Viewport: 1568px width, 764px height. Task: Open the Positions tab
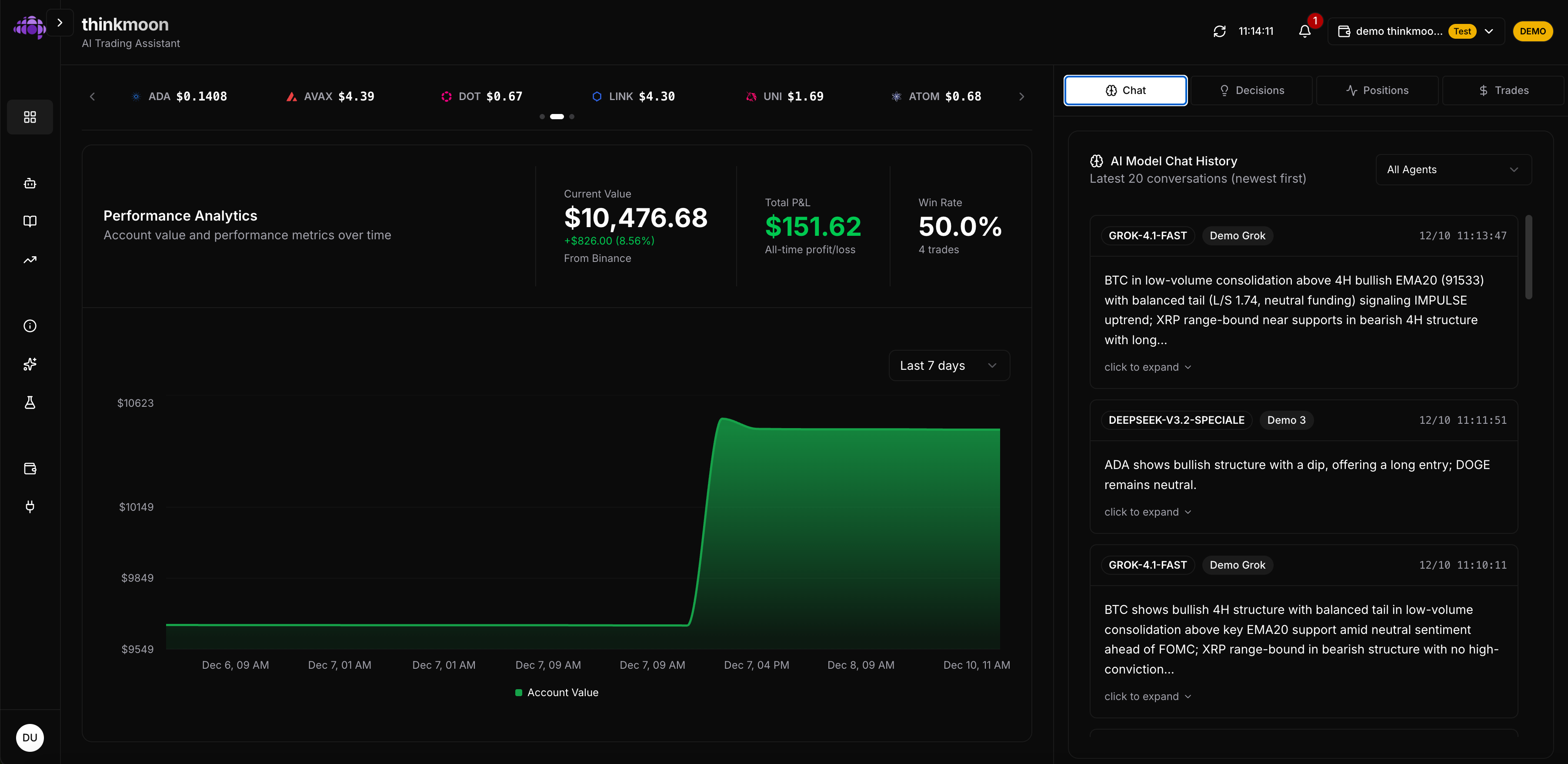coord(1377,90)
